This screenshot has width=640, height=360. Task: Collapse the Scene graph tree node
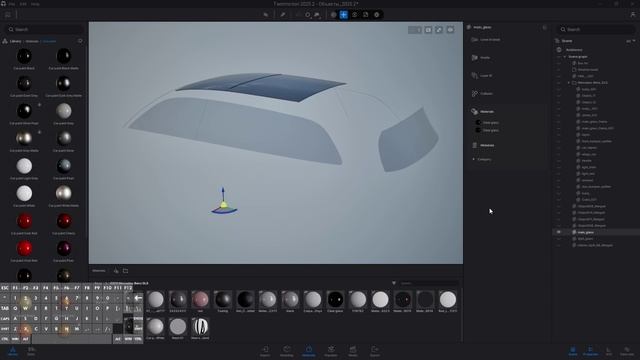point(565,57)
